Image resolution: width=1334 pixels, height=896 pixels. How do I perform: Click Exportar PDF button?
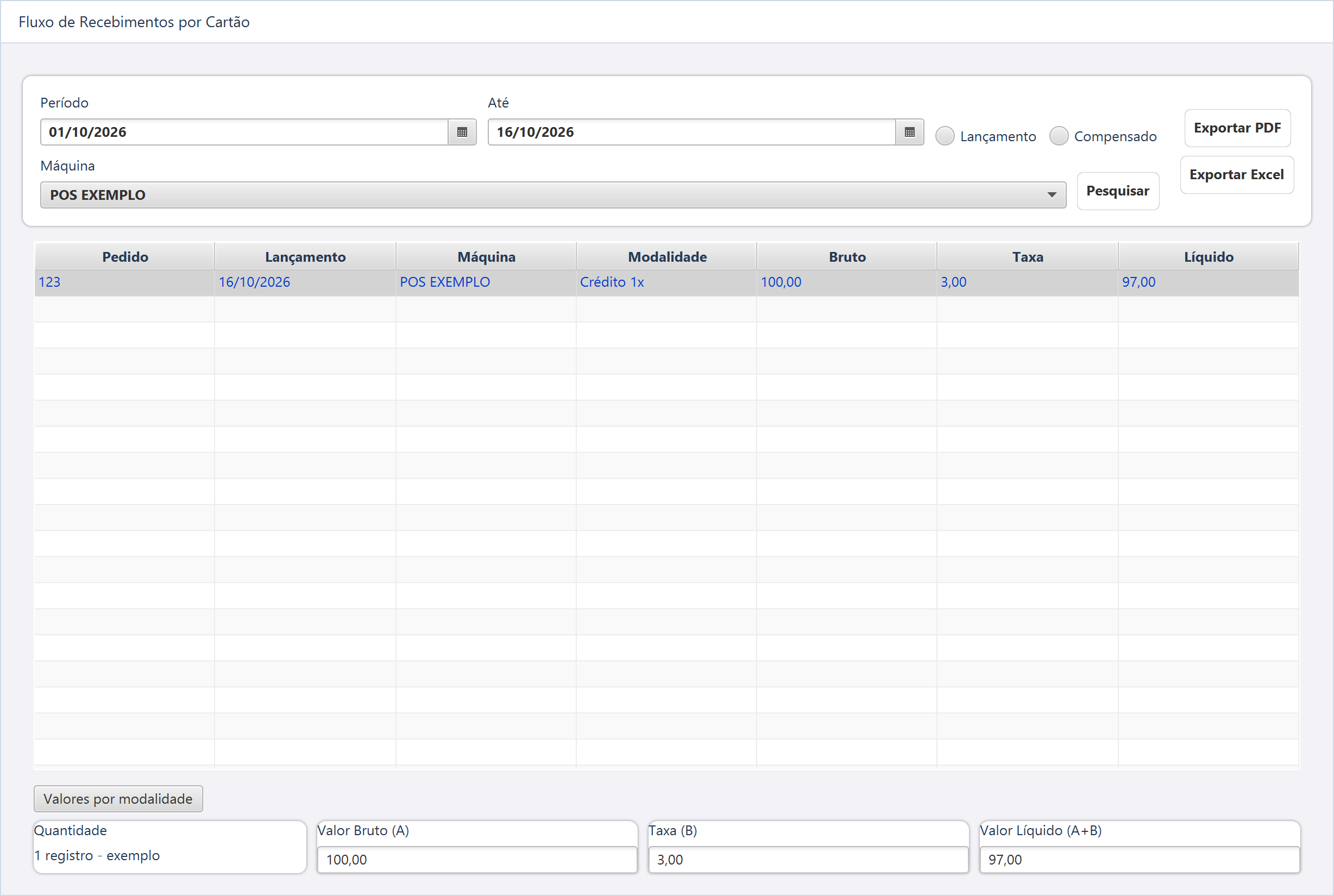1237,128
